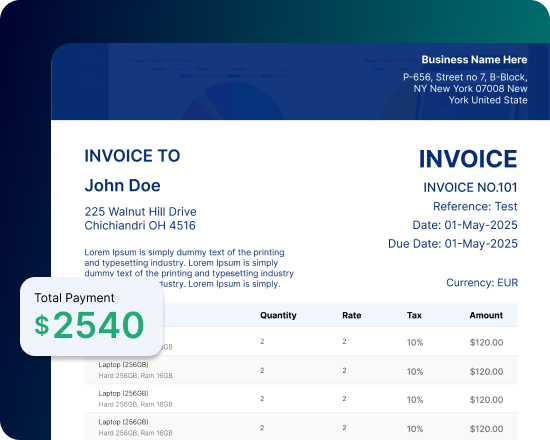The image size is (550, 440).
Task: Select the business address text block
Action: [465, 88]
